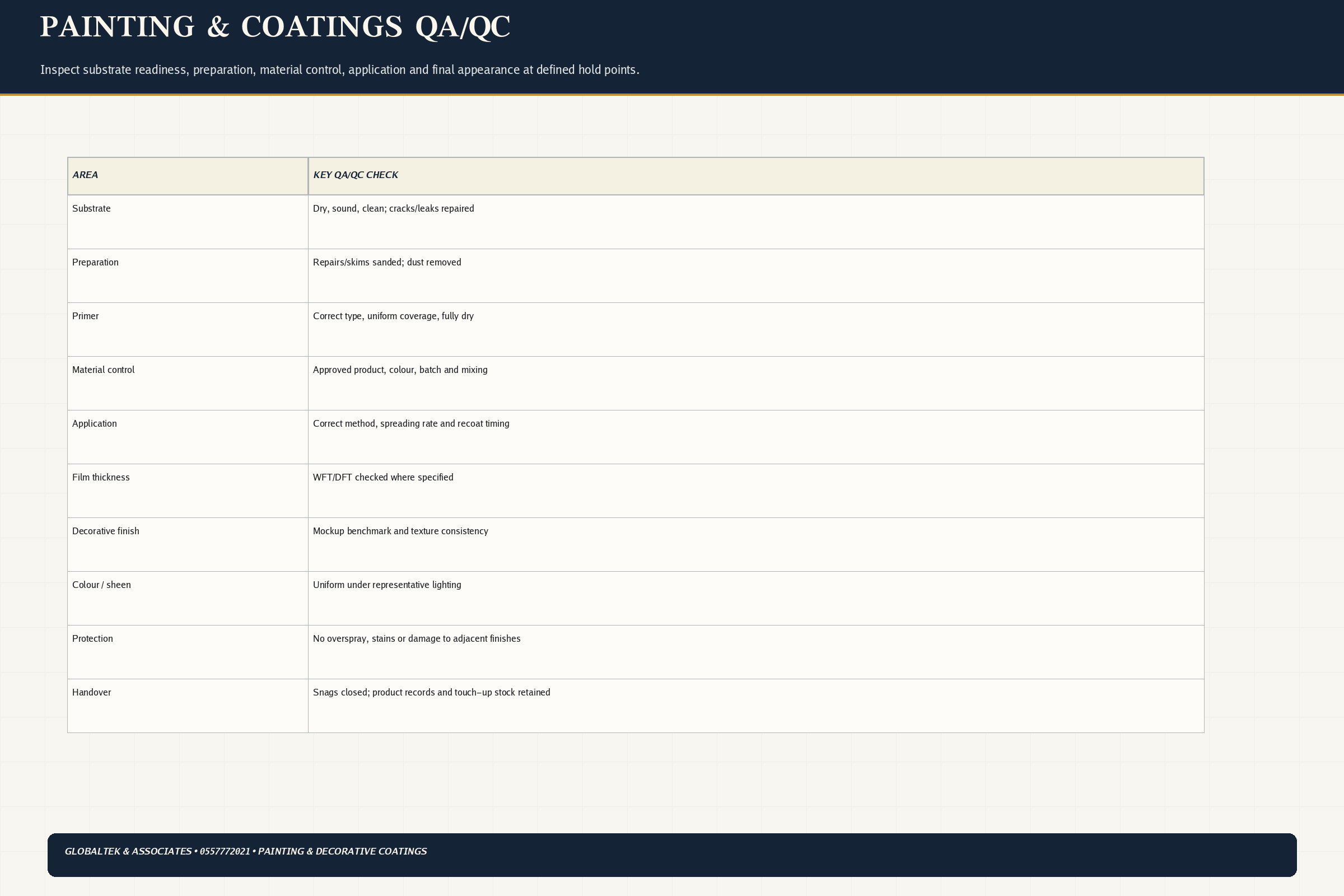The height and width of the screenshot is (896, 1344).
Task: Click the GLOBALTEK & ASSOCIATES footer text
Action: [x=246, y=851]
